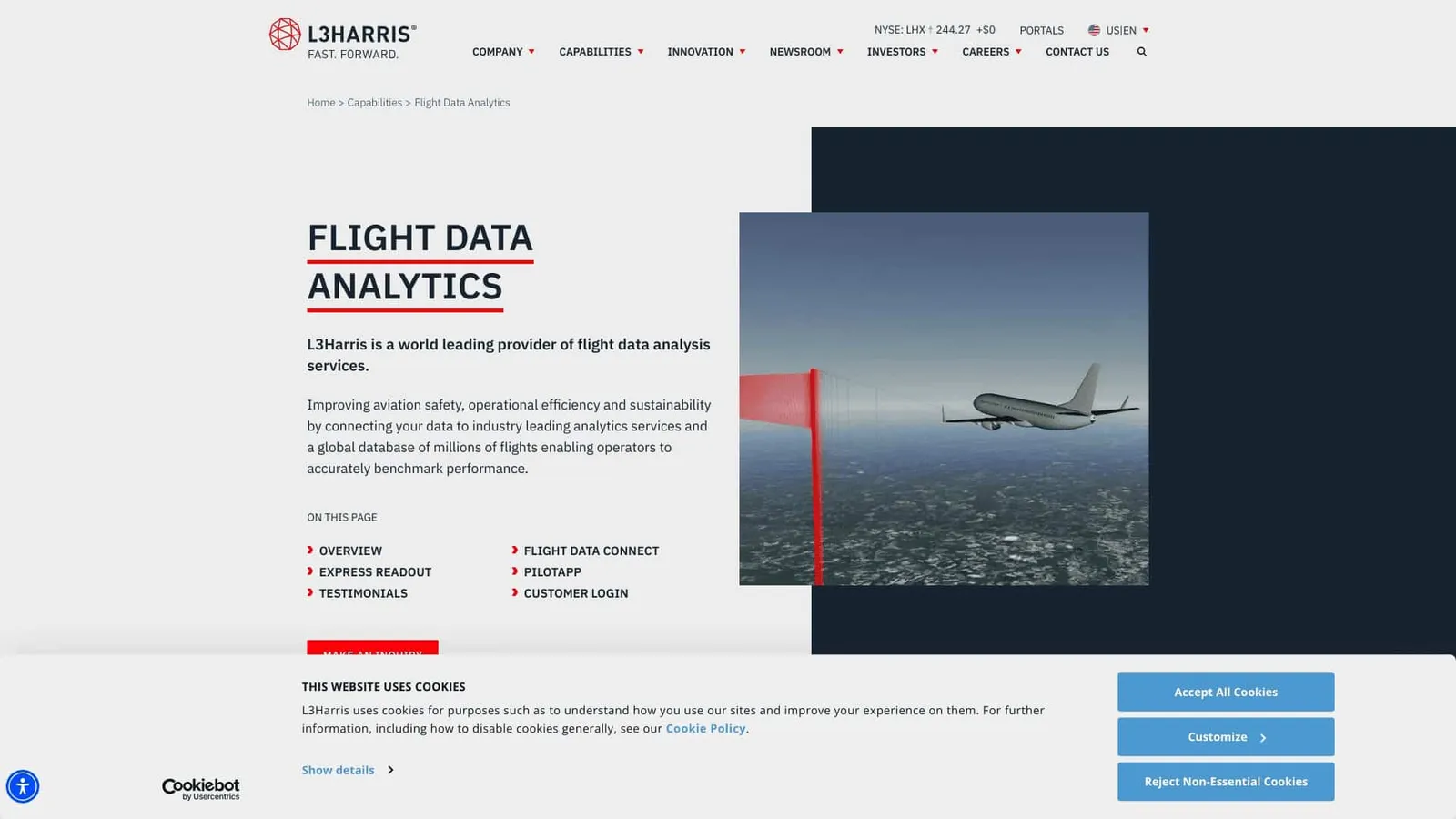Navigate to Home breadcrumb
Screen dimensions: 1456x819
pyautogui.click(x=321, y=103)
